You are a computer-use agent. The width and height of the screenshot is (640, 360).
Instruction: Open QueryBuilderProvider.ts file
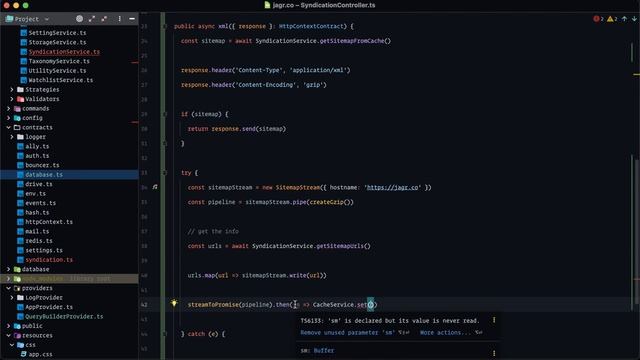coord(64,316)
